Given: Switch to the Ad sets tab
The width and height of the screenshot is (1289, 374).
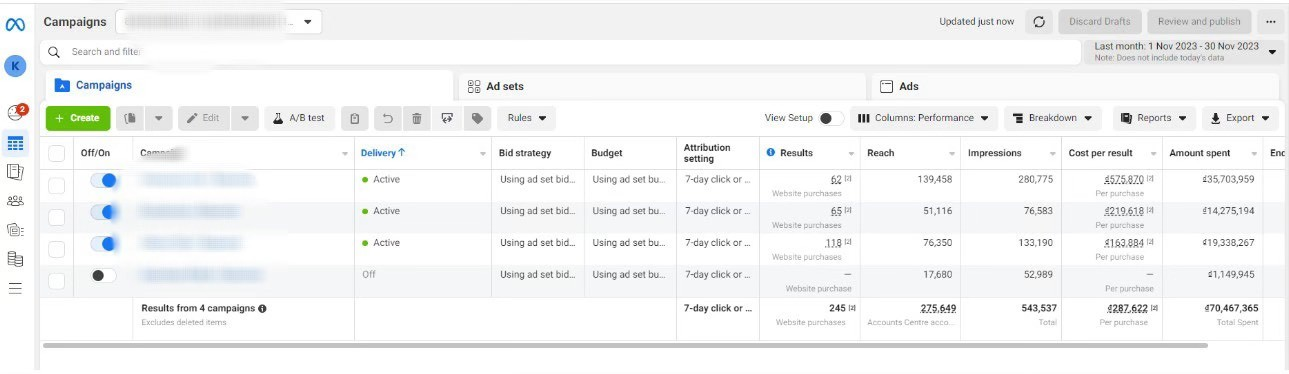Looking at the screenshot, I should pos(662,86).
